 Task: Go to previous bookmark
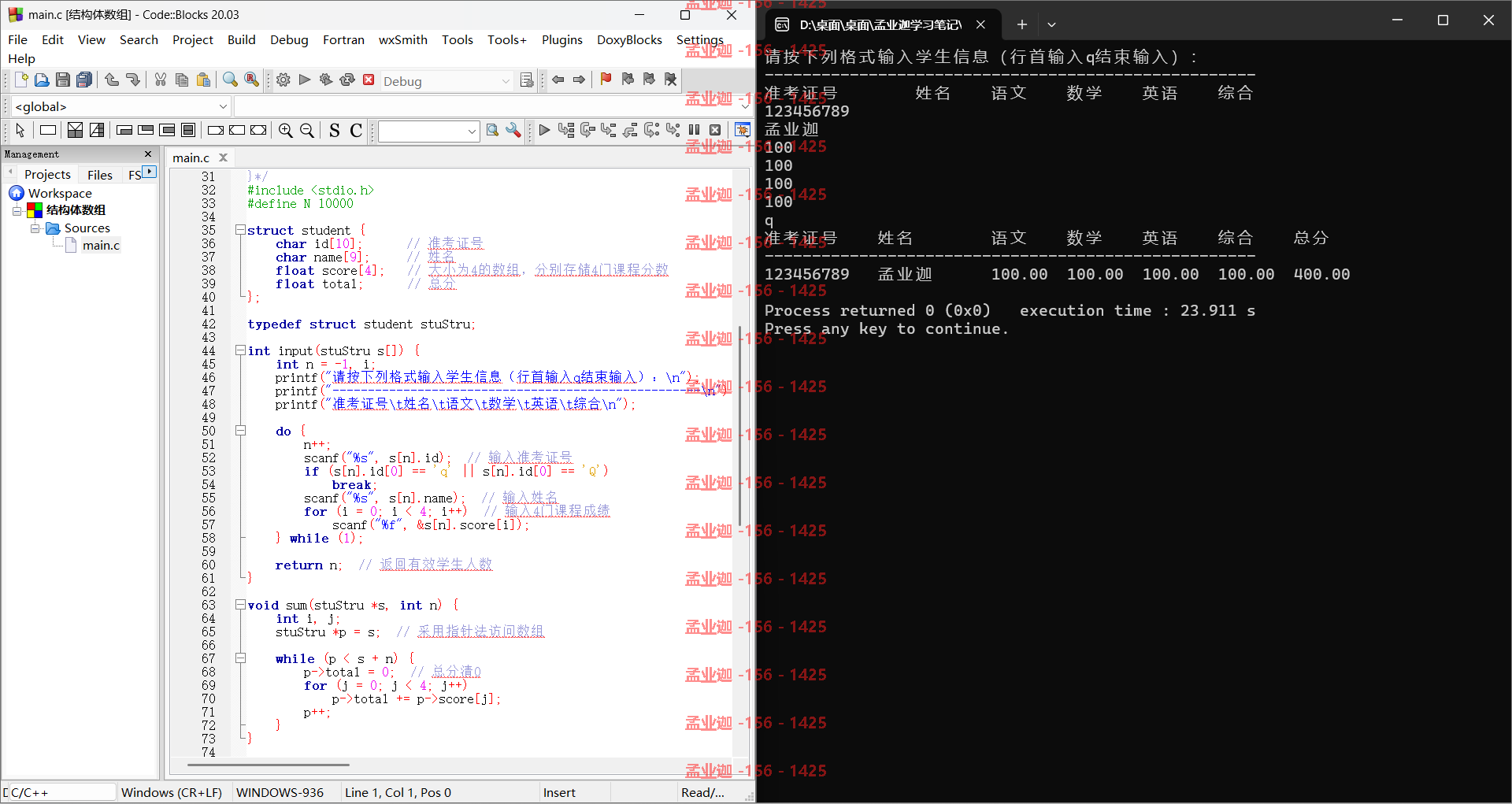628,80
